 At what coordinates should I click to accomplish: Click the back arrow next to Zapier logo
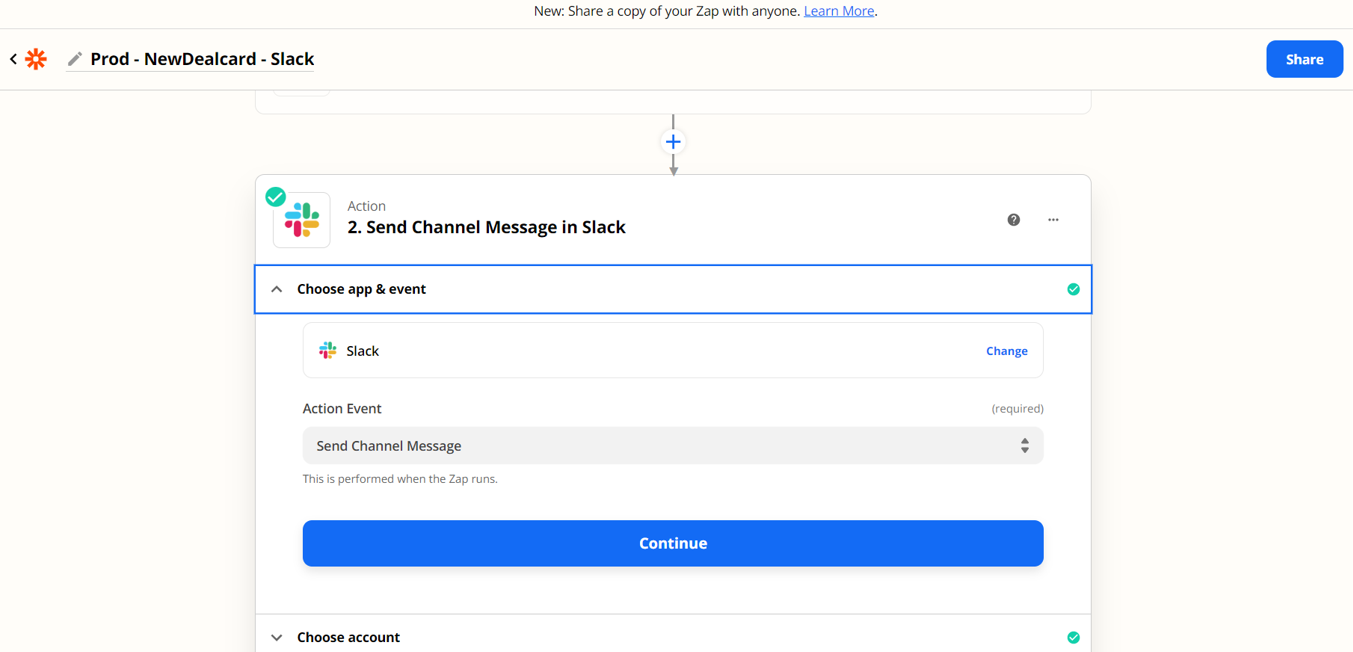pos(13,59)
